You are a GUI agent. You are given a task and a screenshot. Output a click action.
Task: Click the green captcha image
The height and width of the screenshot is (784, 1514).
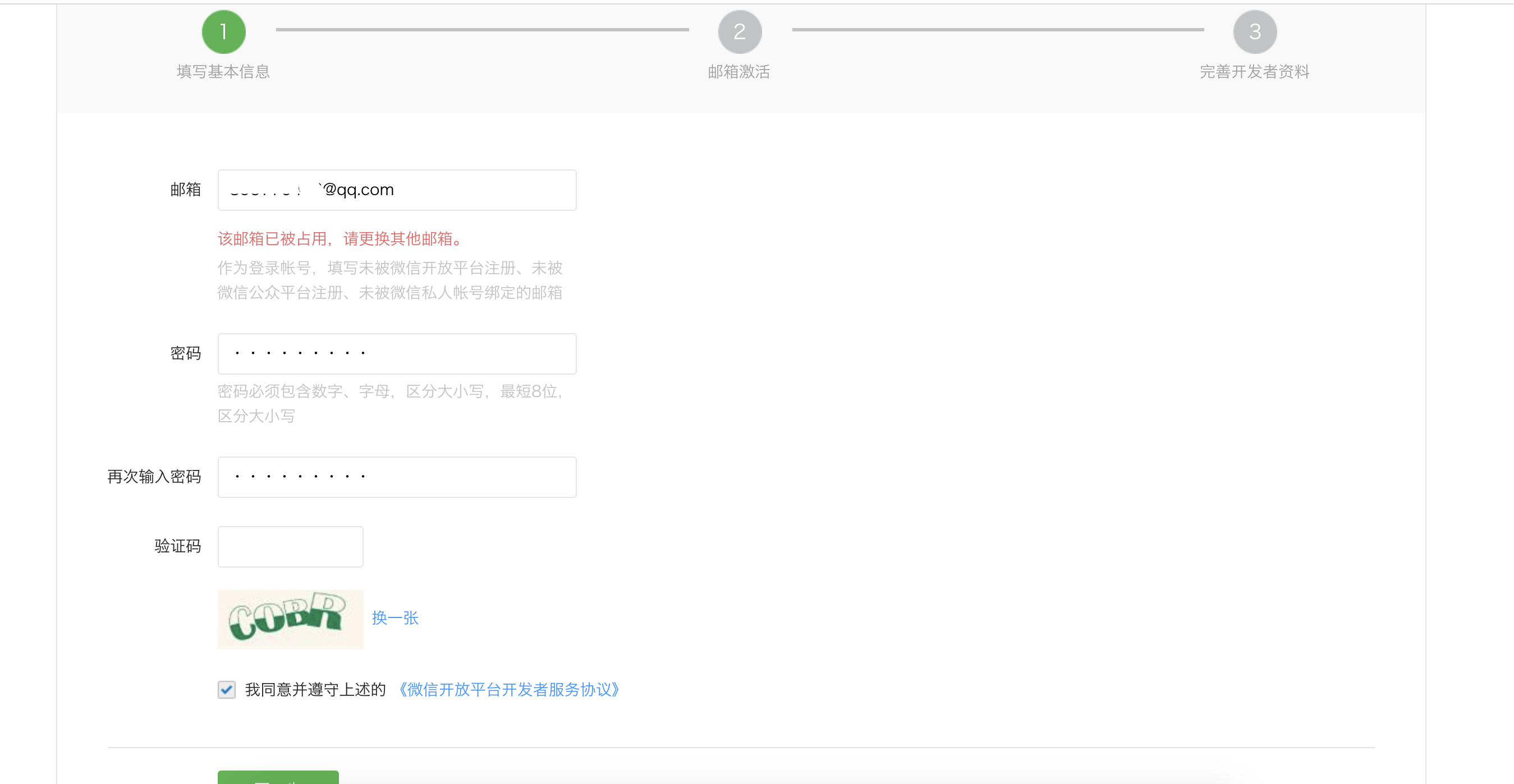pos(290,619)
